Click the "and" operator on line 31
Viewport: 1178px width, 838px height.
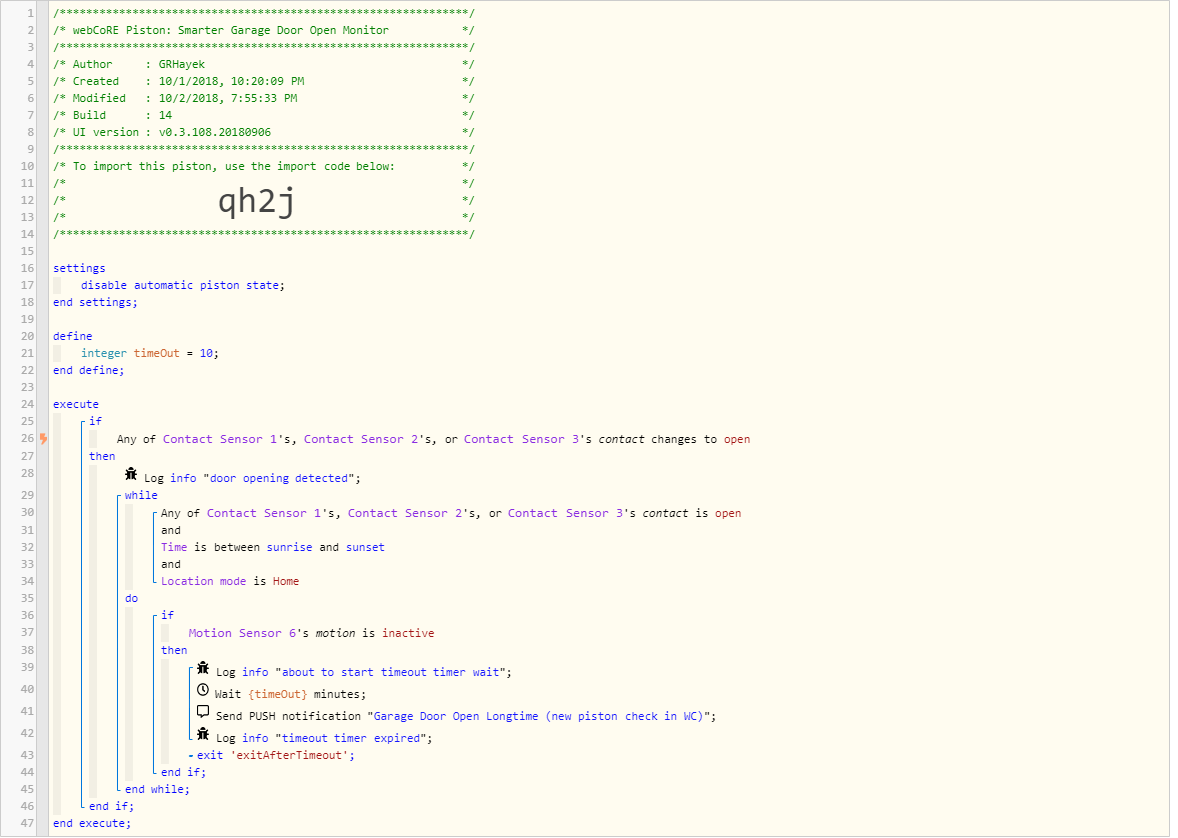click(171, 531)
